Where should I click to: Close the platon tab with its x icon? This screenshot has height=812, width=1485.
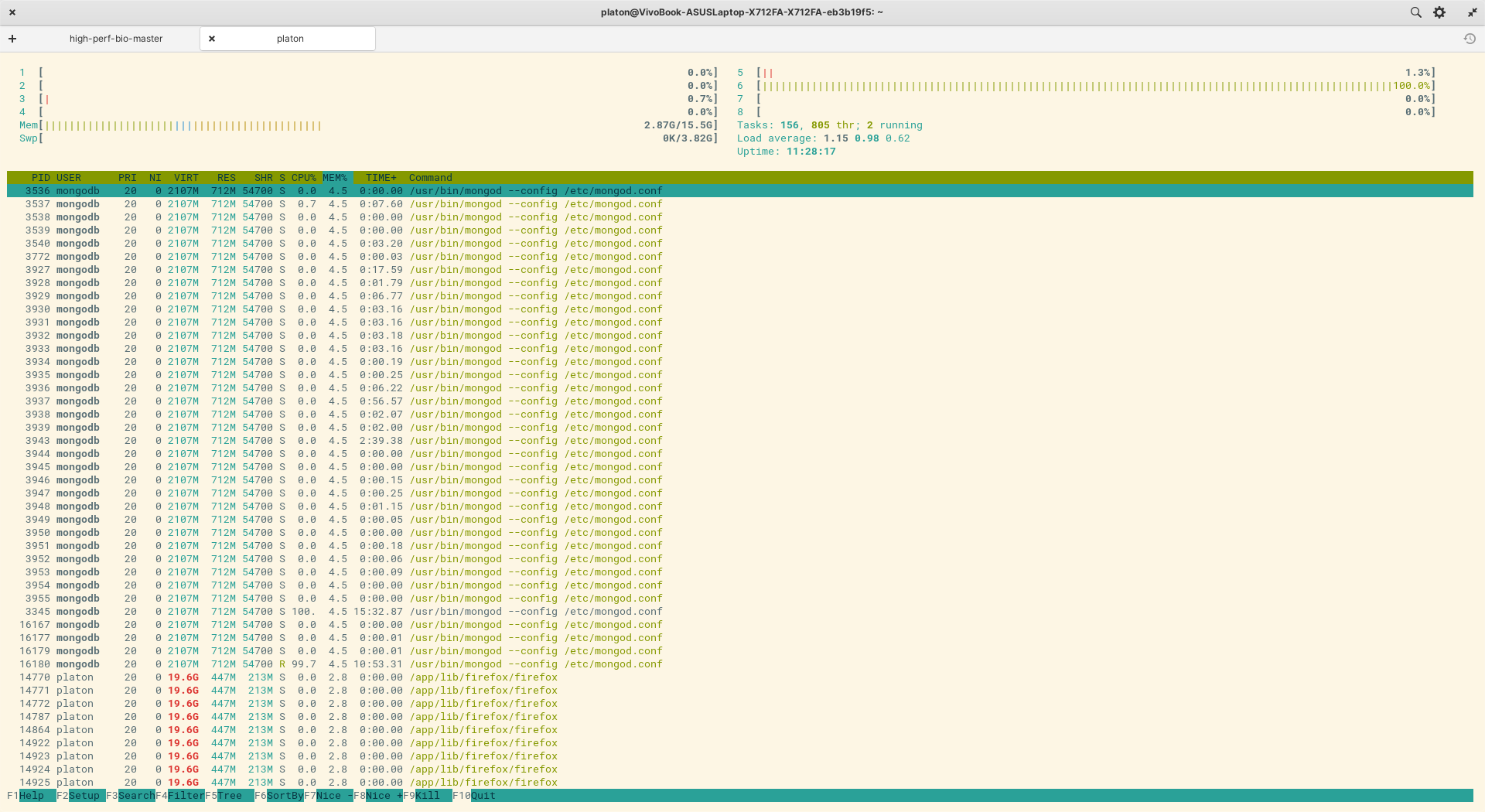coord(212,39)
